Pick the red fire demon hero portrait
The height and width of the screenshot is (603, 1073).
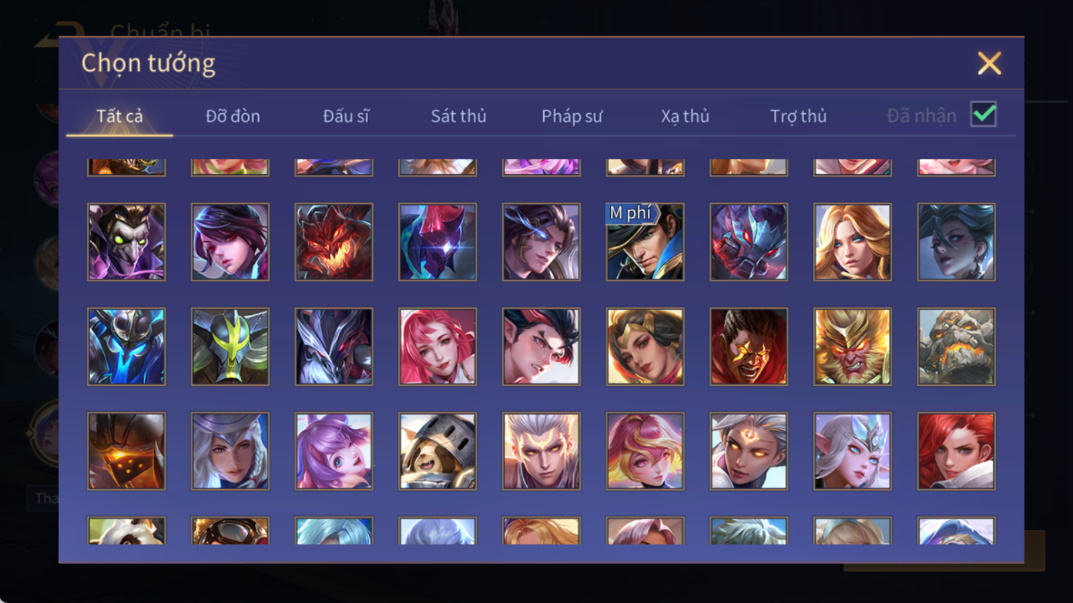tap(334, 242)
